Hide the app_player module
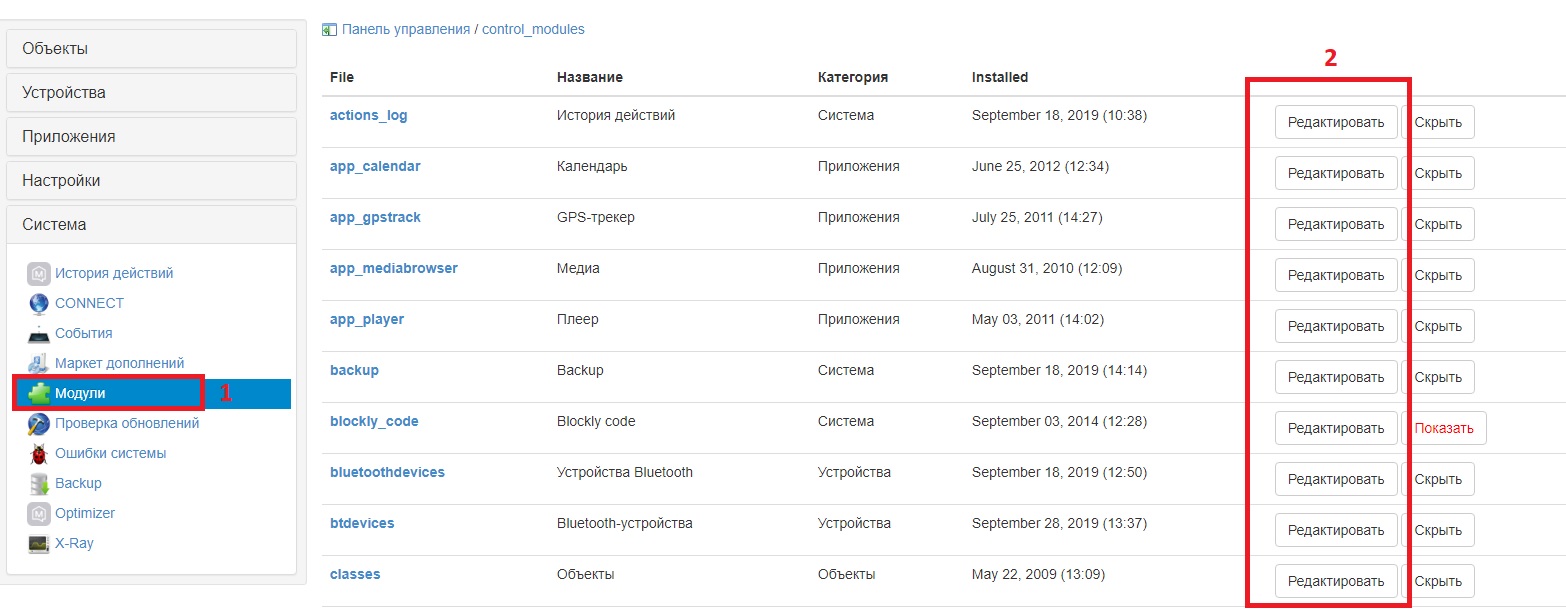Viewport: 1566px width, 611px height. point(1438,326)
